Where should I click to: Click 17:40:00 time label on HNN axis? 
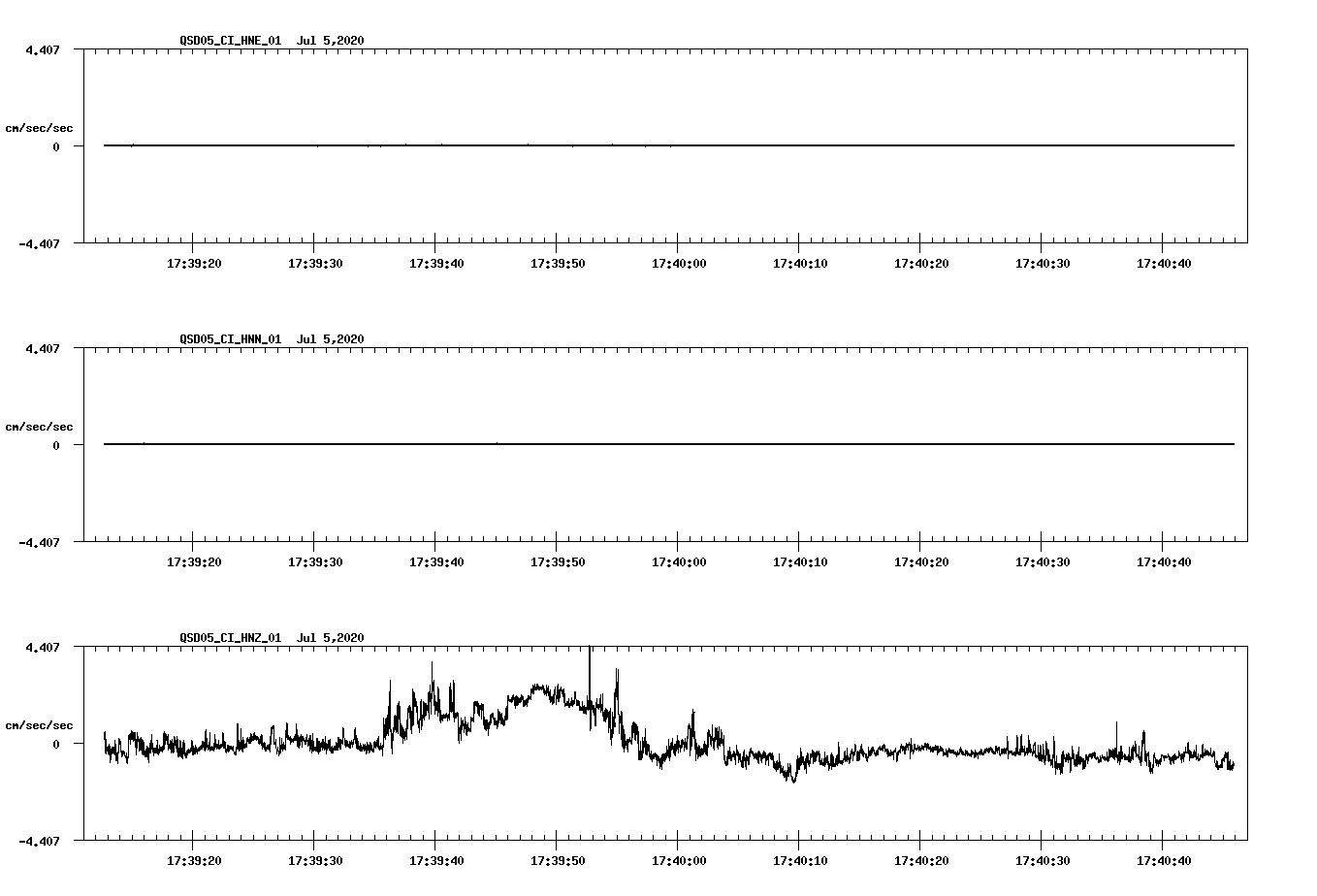[679, 561]
